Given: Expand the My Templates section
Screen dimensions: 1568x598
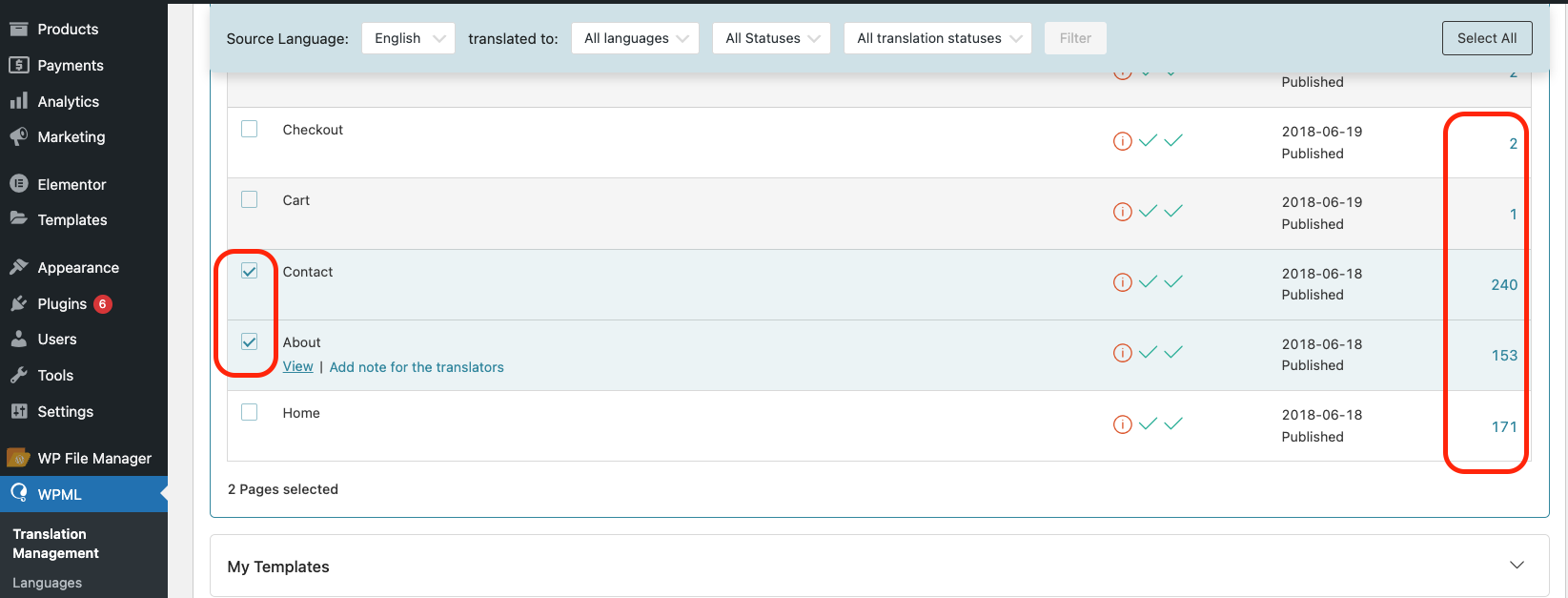Looking at the screenshot, I should coord(1517,566).
